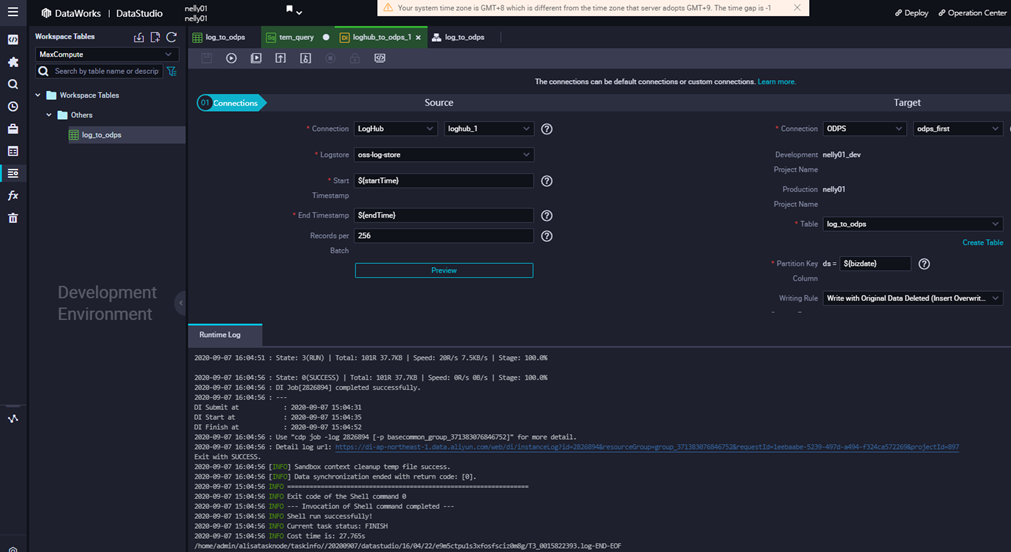This screenshot has width=1011, height=552.
Task: Switch to the first log_to_odps table tab
Action: click(225, 37)
